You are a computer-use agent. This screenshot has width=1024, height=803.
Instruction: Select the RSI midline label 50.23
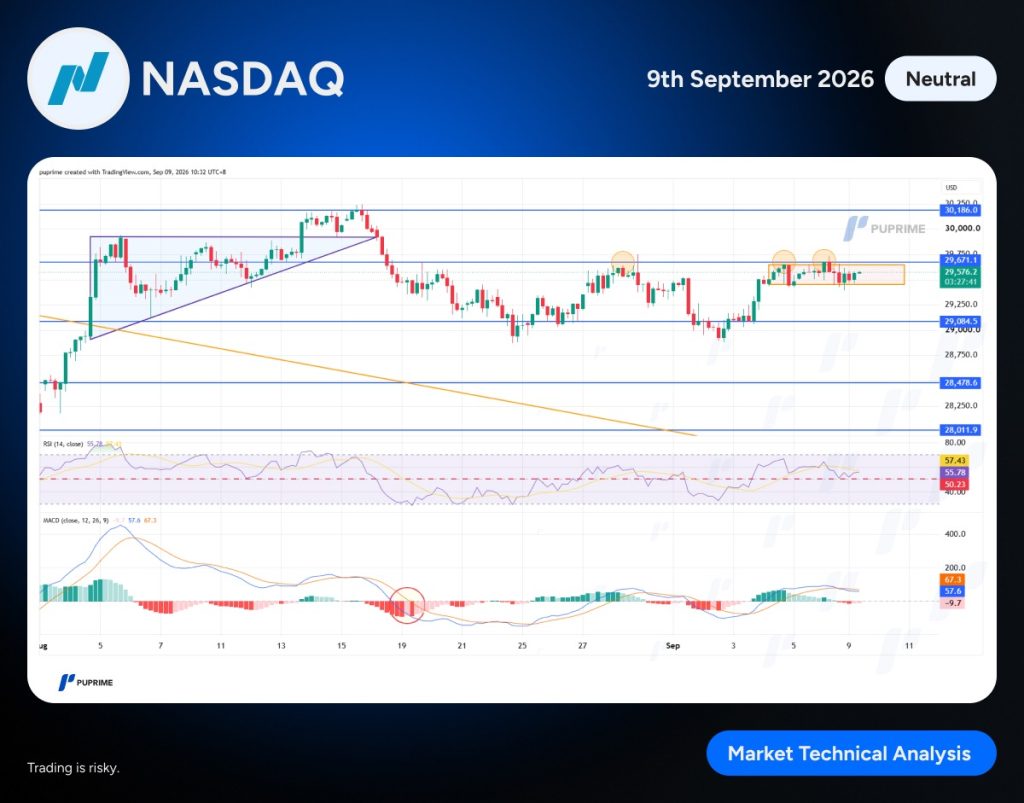[x=955, y=484]
